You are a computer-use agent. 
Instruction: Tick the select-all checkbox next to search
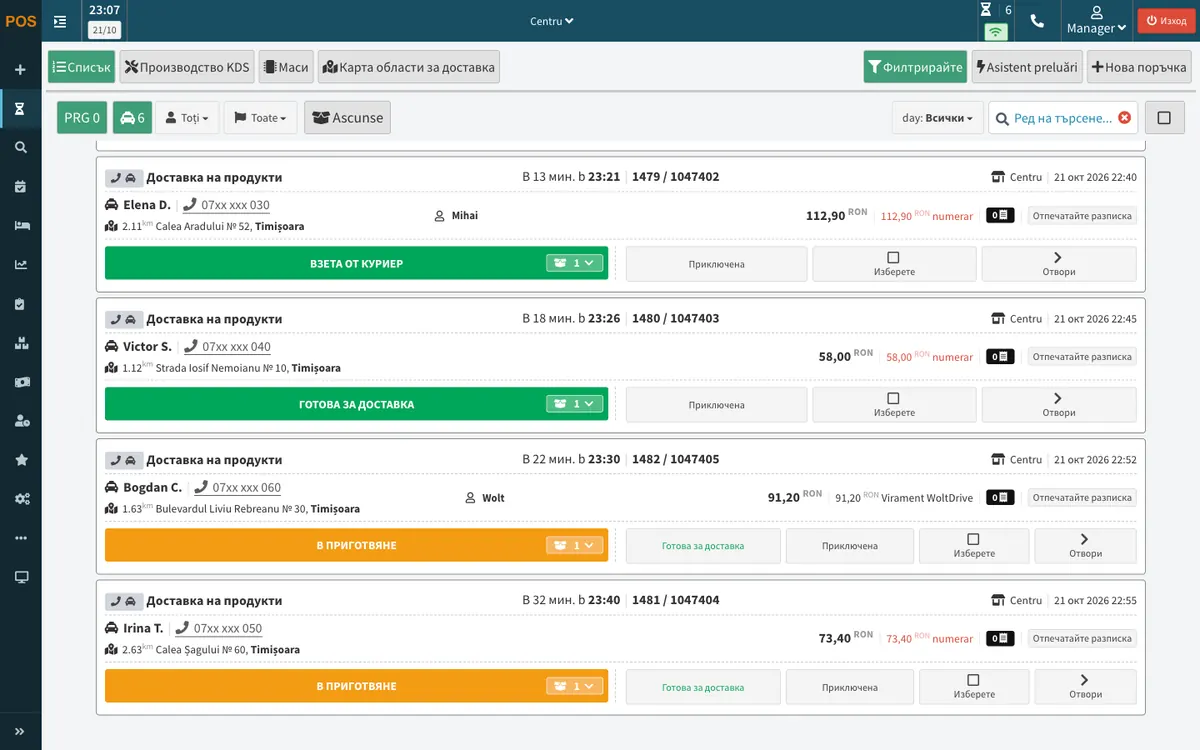coord(1164,118)
